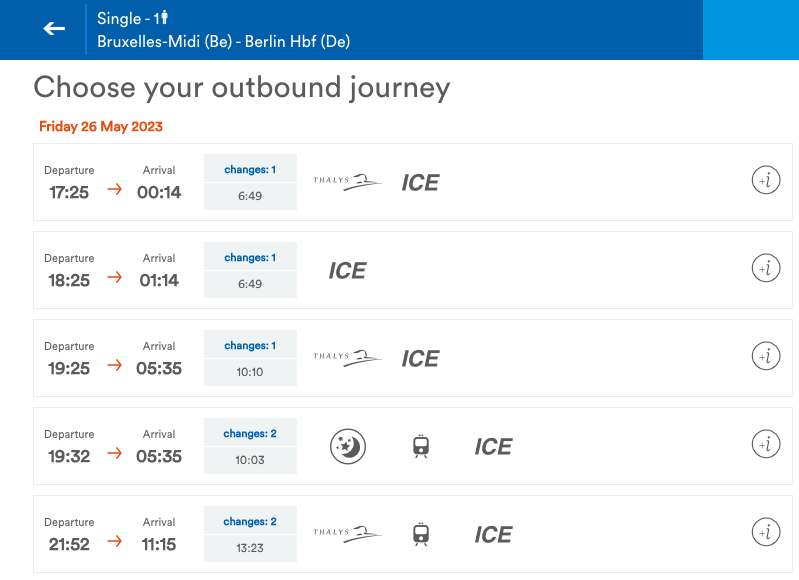Expand changes: 2 for 19:32 departure
799x580 pixels.
pos(250,433)
